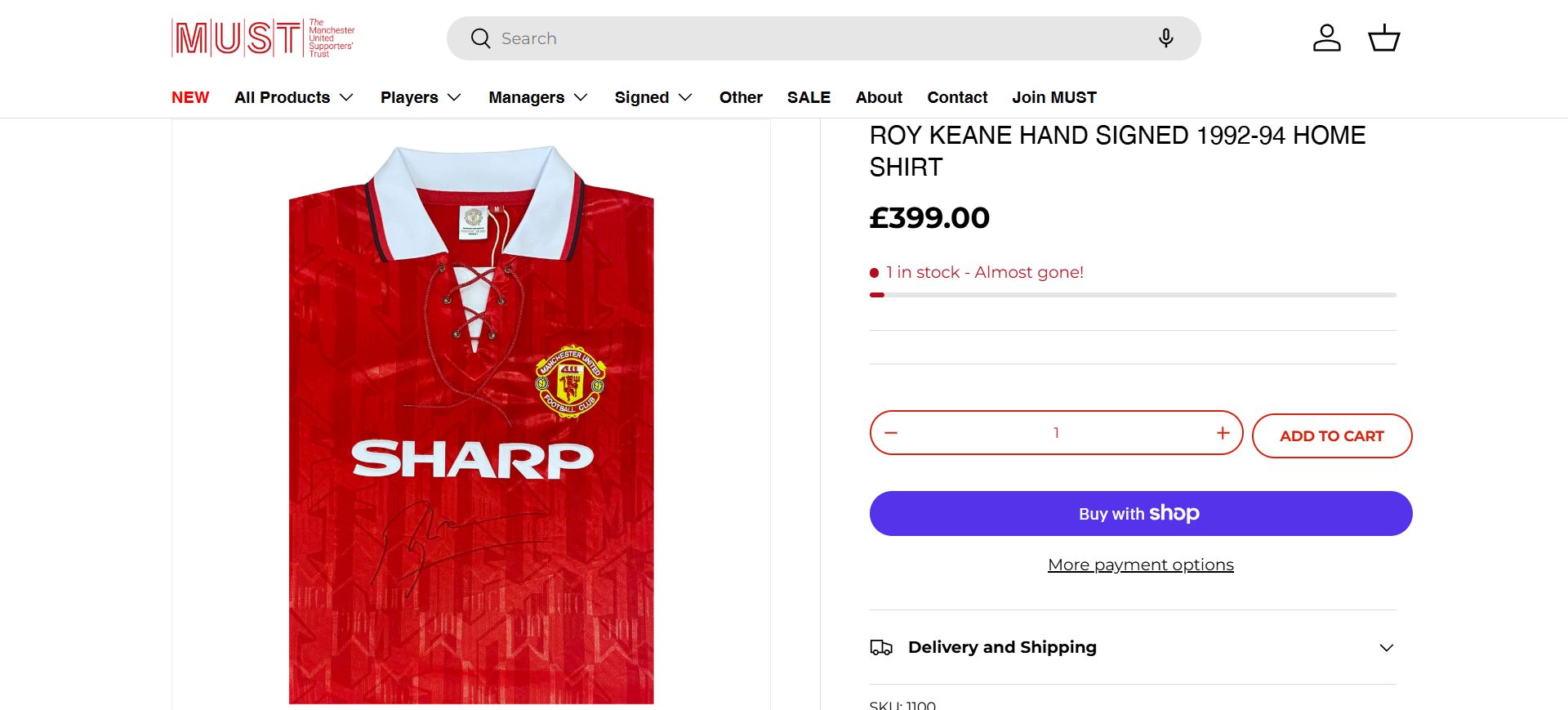Screen dimensions: 1568x710
Task: Increase quantity with plus icon
Action: tap(1223, 433)
